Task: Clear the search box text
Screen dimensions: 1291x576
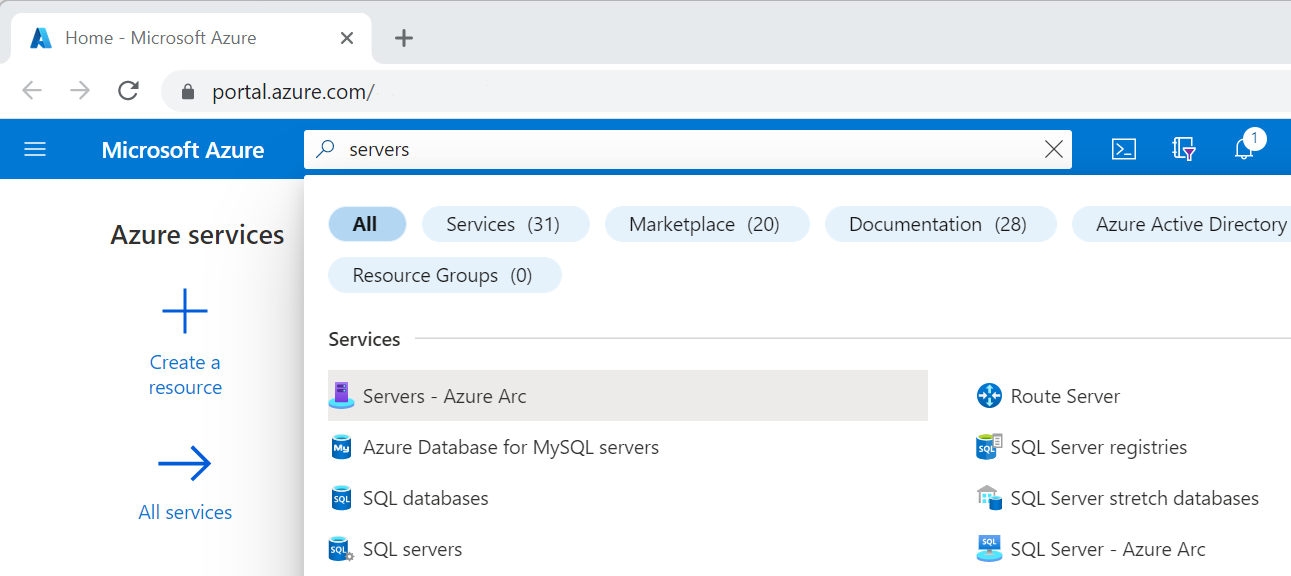Action: pyautogui.click(x=1053, y=150)
